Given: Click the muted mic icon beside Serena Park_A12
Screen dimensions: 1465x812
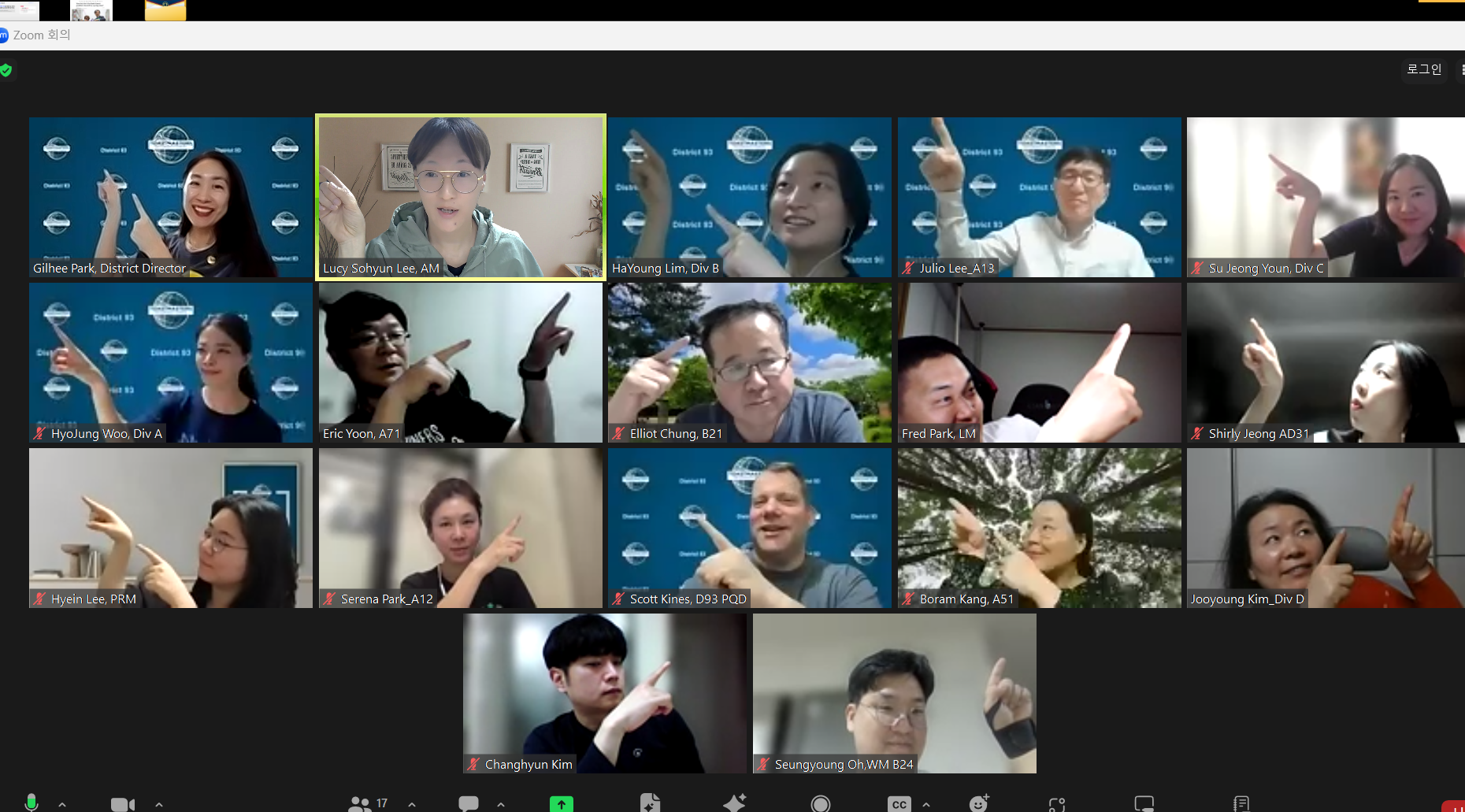Looking at the screenshot, I should click(329, 599).
